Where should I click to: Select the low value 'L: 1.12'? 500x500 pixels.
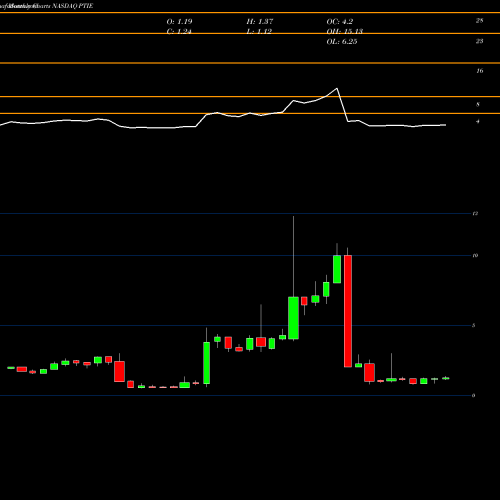coord(259,31)
